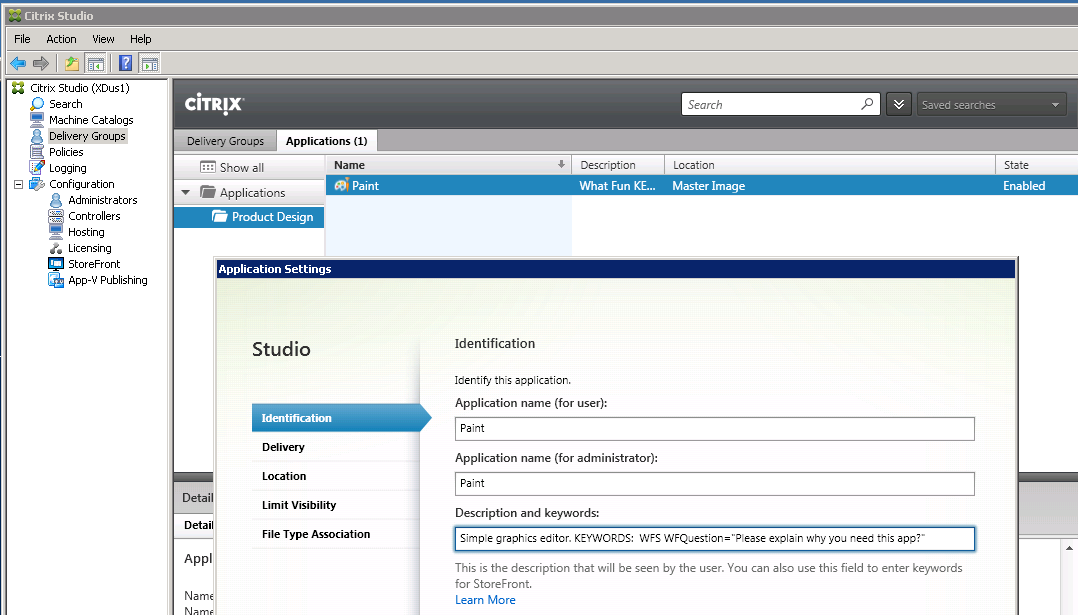The width and height of the screenshot is (1078, 615).
Task: Click the blue Help question mark icon
Action: [125, 64]
